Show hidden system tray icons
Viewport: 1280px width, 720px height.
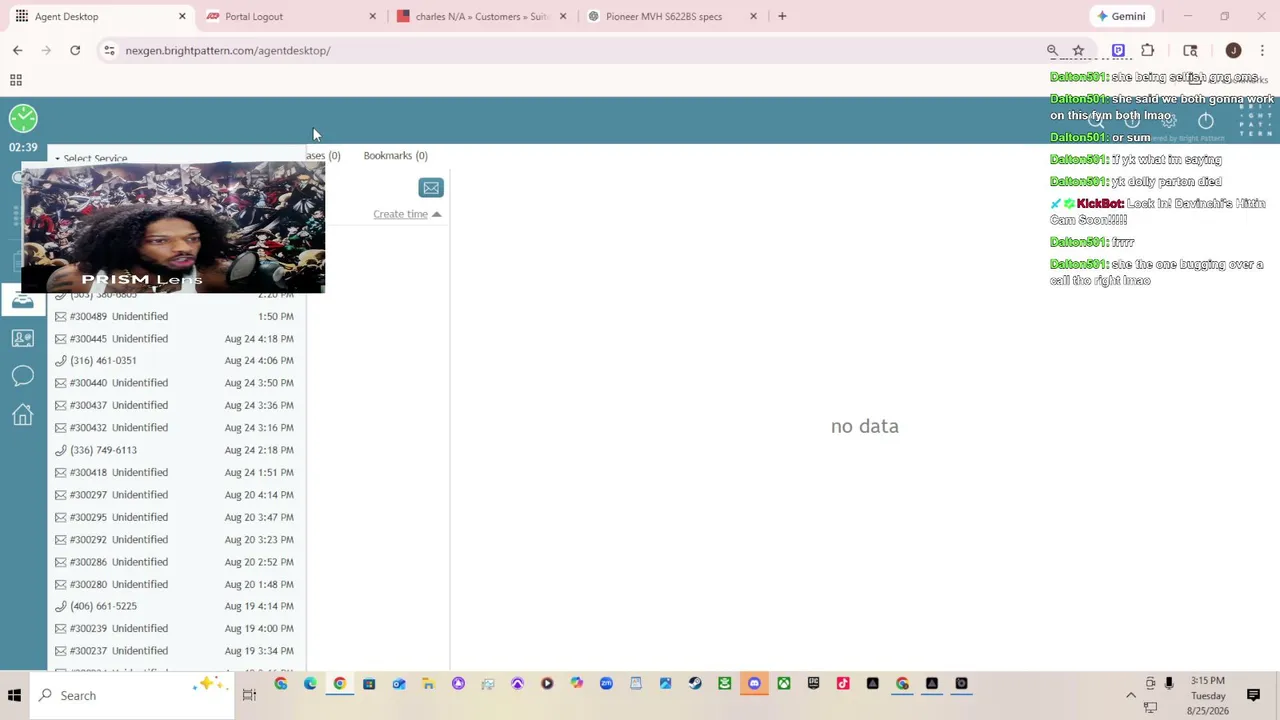coord(1131,695)
